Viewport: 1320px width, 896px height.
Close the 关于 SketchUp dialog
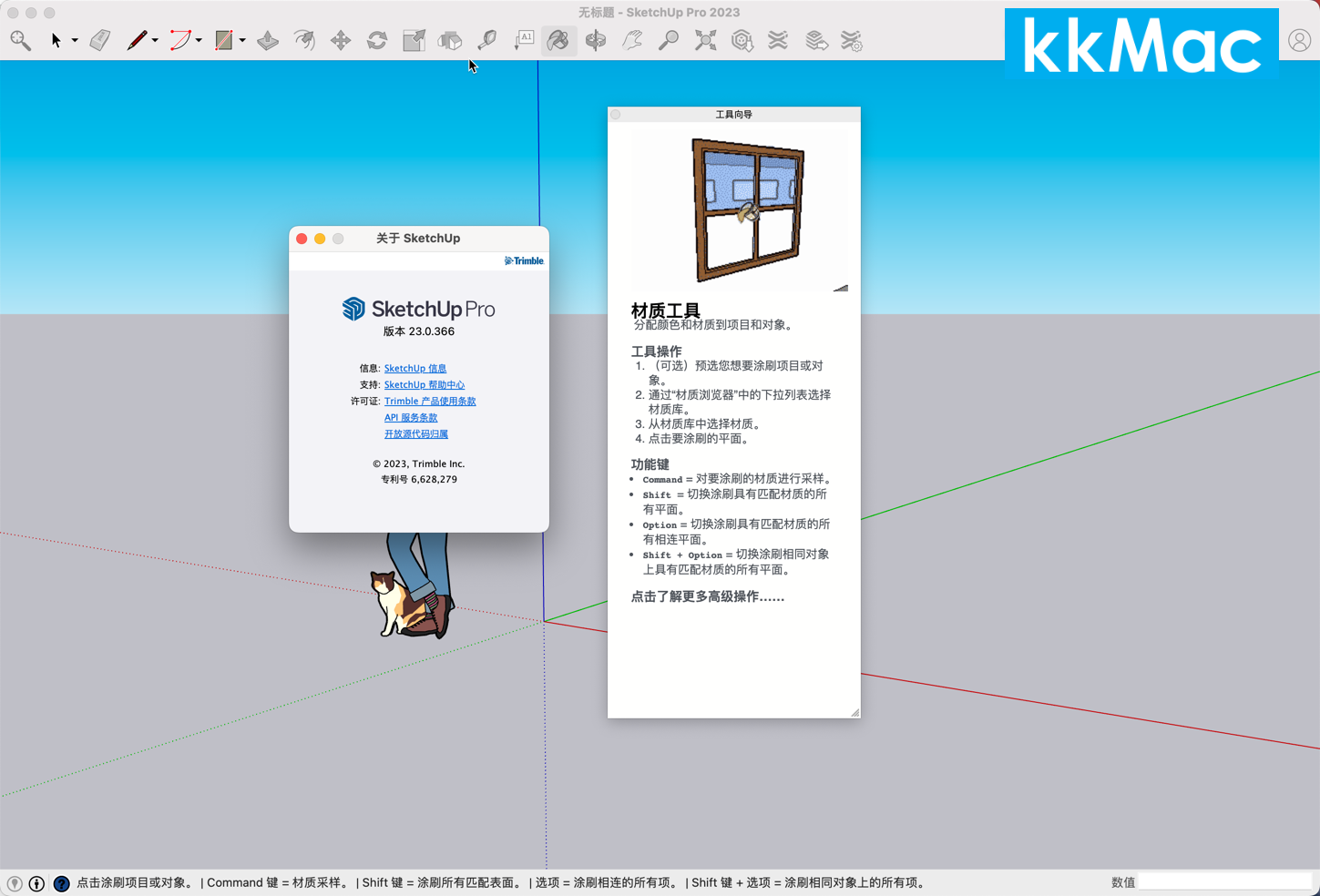tap(302, 239)
